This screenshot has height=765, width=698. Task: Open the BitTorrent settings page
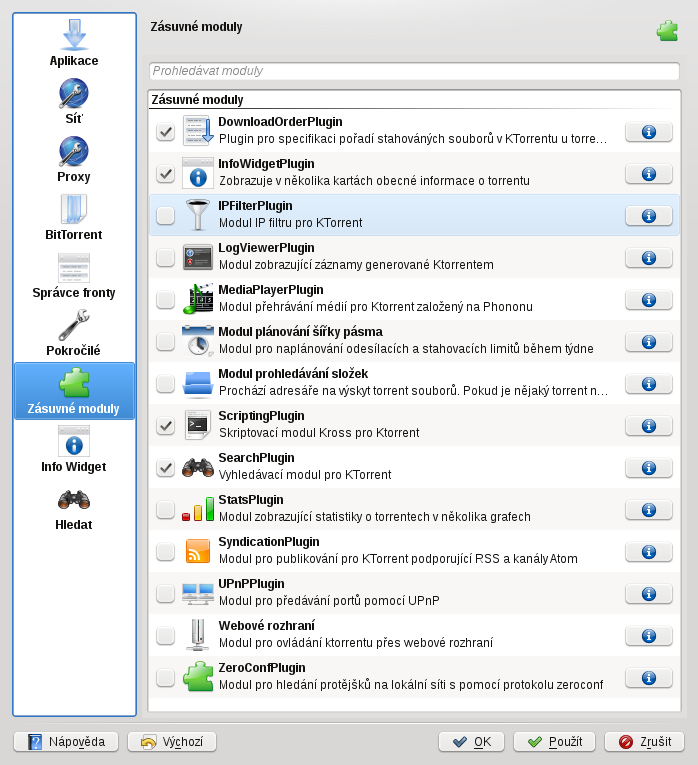pos(74,217)
